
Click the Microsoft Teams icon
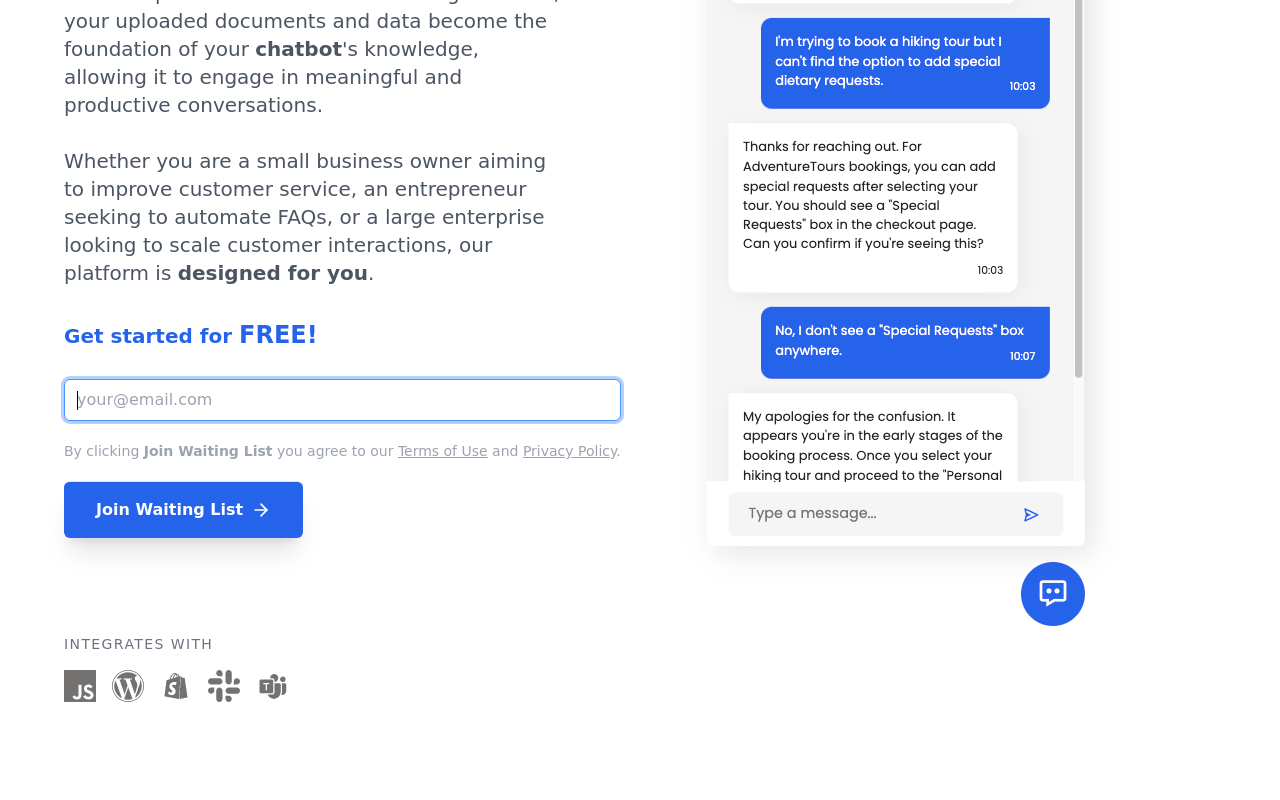pyautogui.click(x=273, y=686)
